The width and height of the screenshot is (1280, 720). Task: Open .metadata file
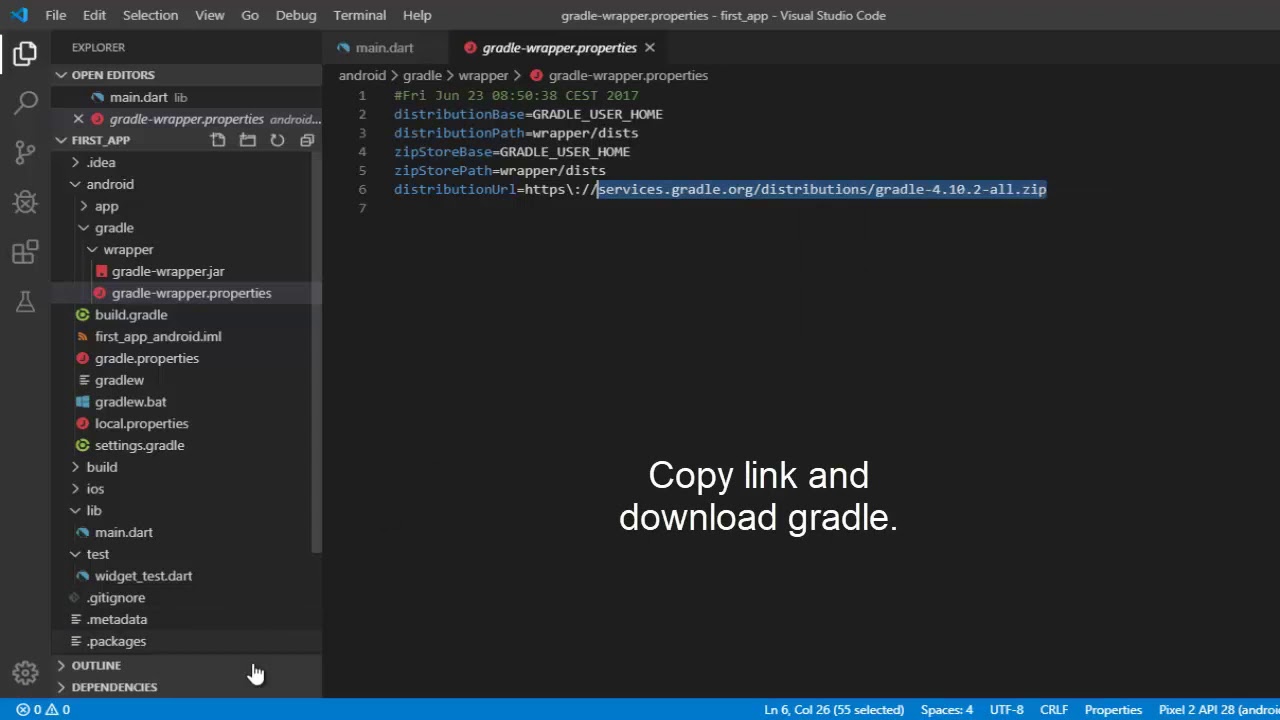tap(116, 619)
